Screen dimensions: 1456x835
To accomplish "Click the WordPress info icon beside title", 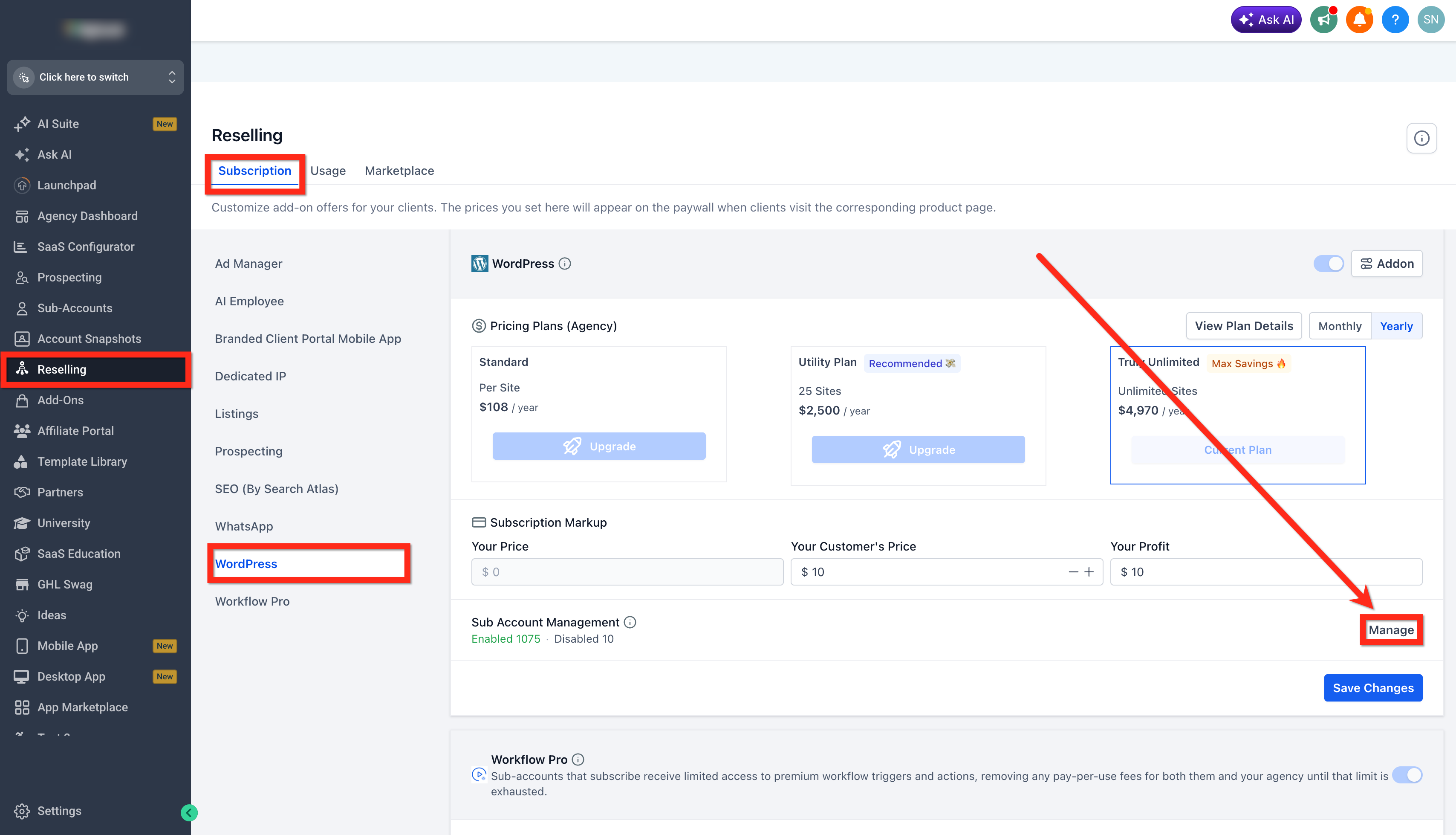I will (x=565, y=264).
